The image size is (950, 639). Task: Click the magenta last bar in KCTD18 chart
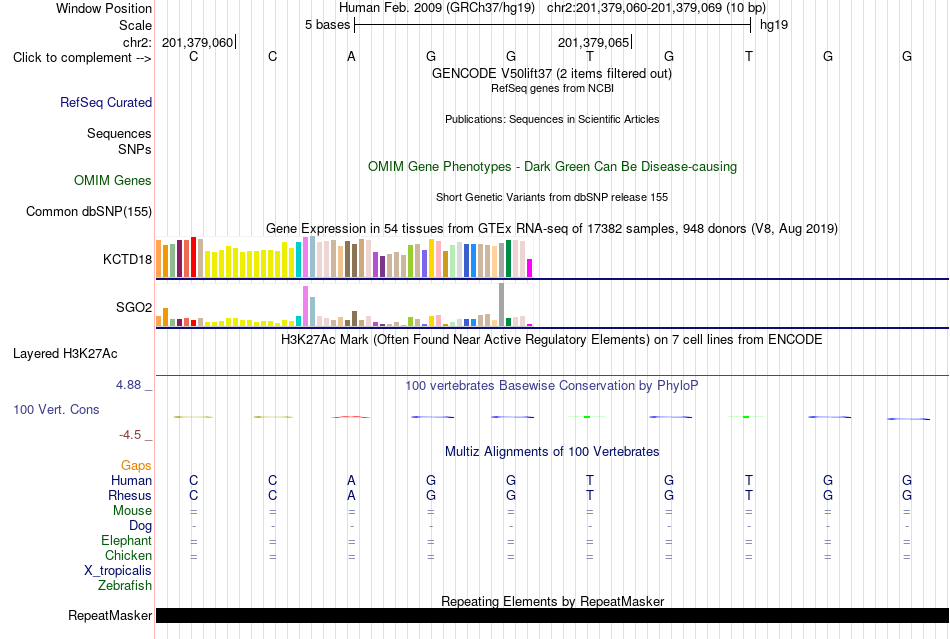tap(530, 268)
